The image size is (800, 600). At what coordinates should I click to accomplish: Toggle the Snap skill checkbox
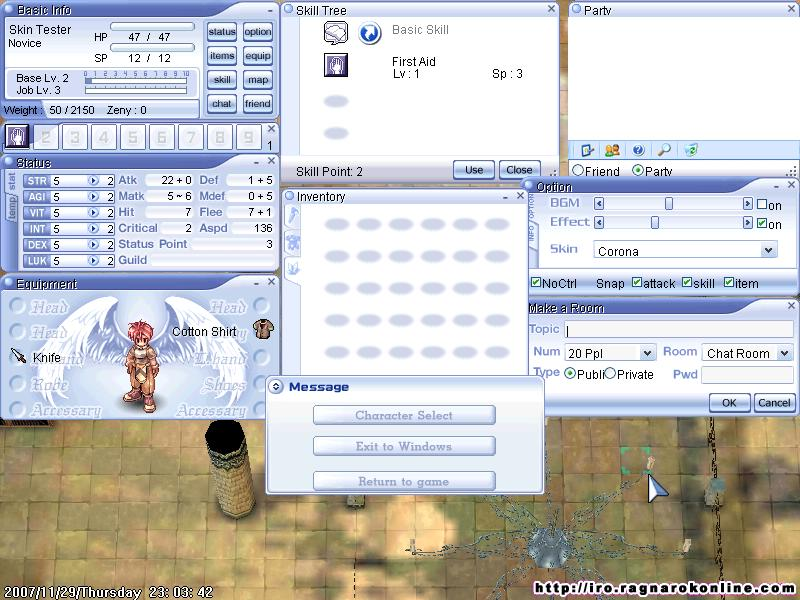(x=687, y=282)
